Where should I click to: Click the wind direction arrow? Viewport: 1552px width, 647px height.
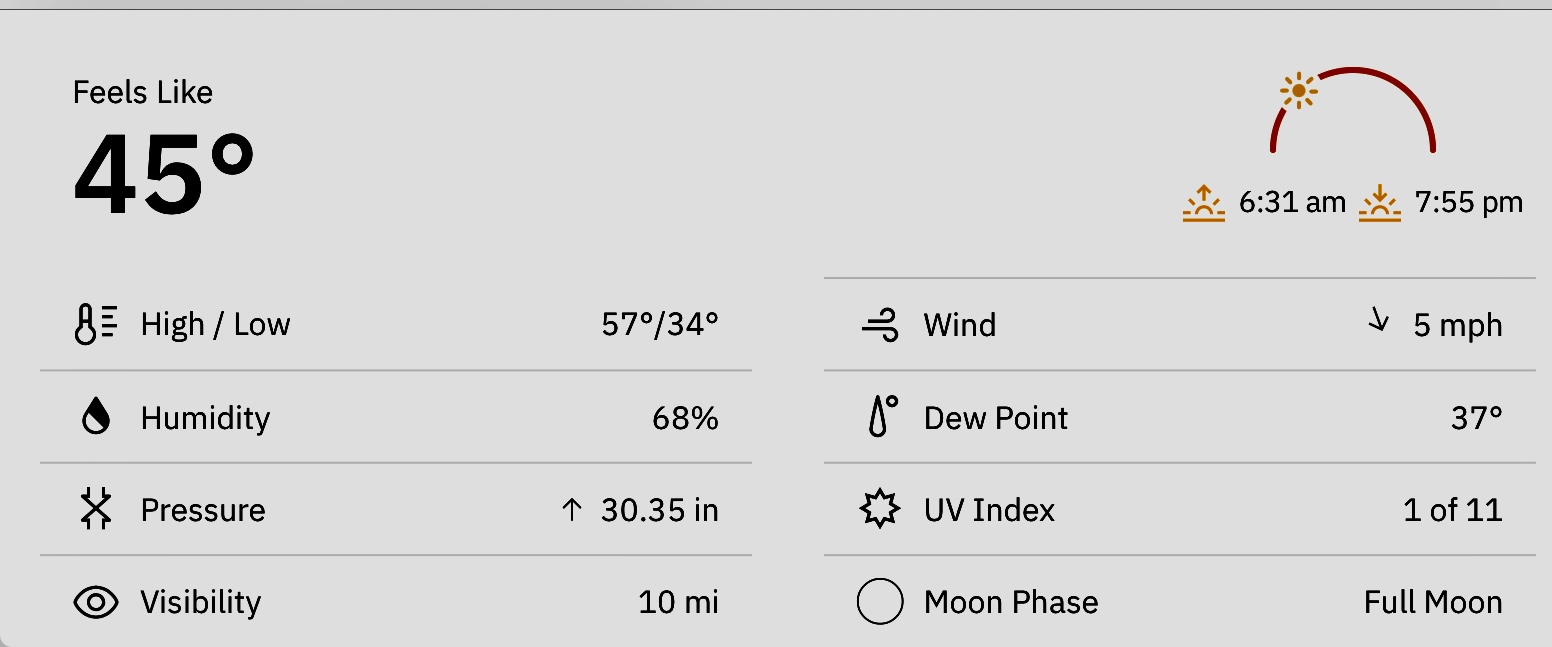1379,321
